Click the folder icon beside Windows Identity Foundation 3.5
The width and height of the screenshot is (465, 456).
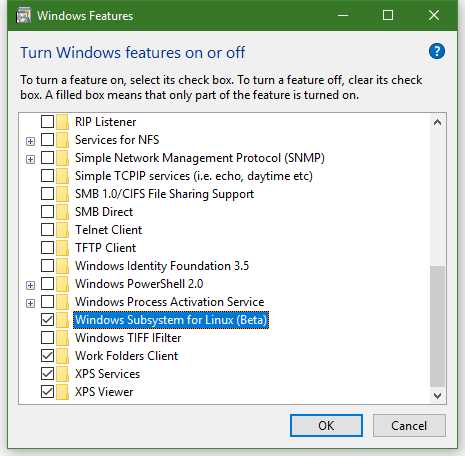[x=62, y=266]
